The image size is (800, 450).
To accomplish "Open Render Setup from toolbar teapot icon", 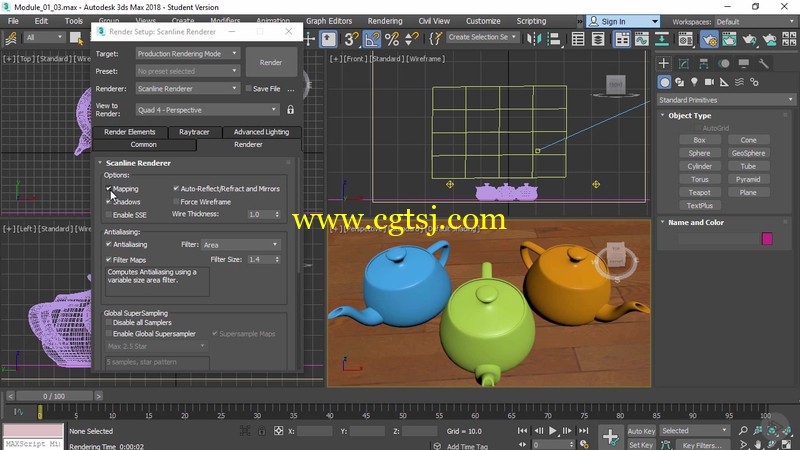I will pos(709,39).
